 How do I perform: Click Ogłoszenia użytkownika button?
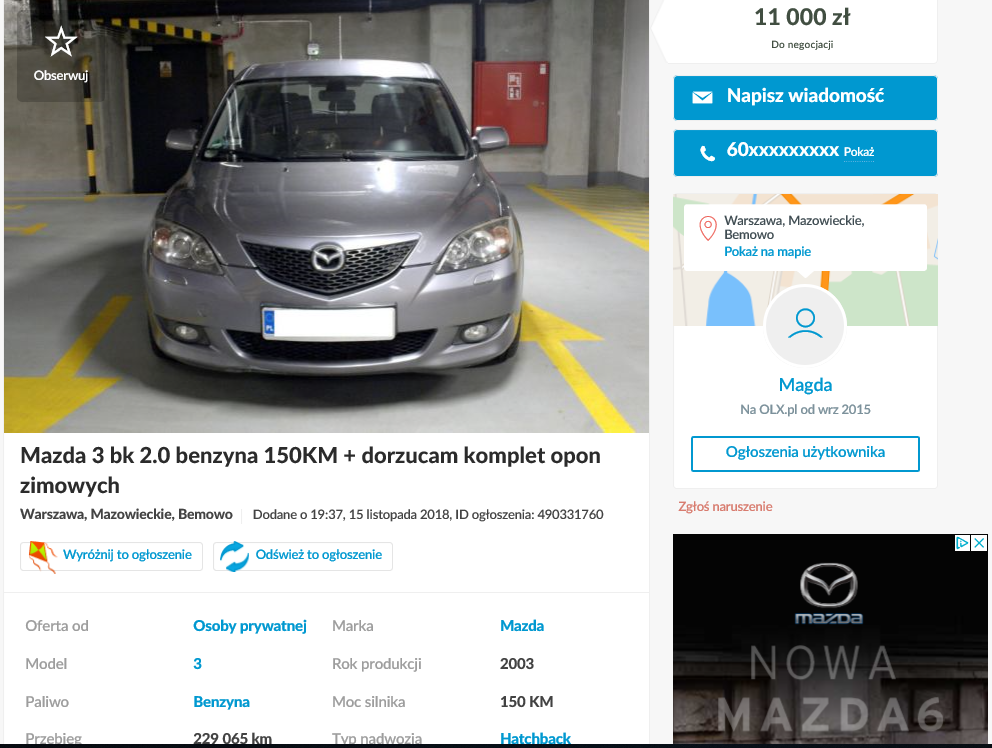click(x=805, y=453)
